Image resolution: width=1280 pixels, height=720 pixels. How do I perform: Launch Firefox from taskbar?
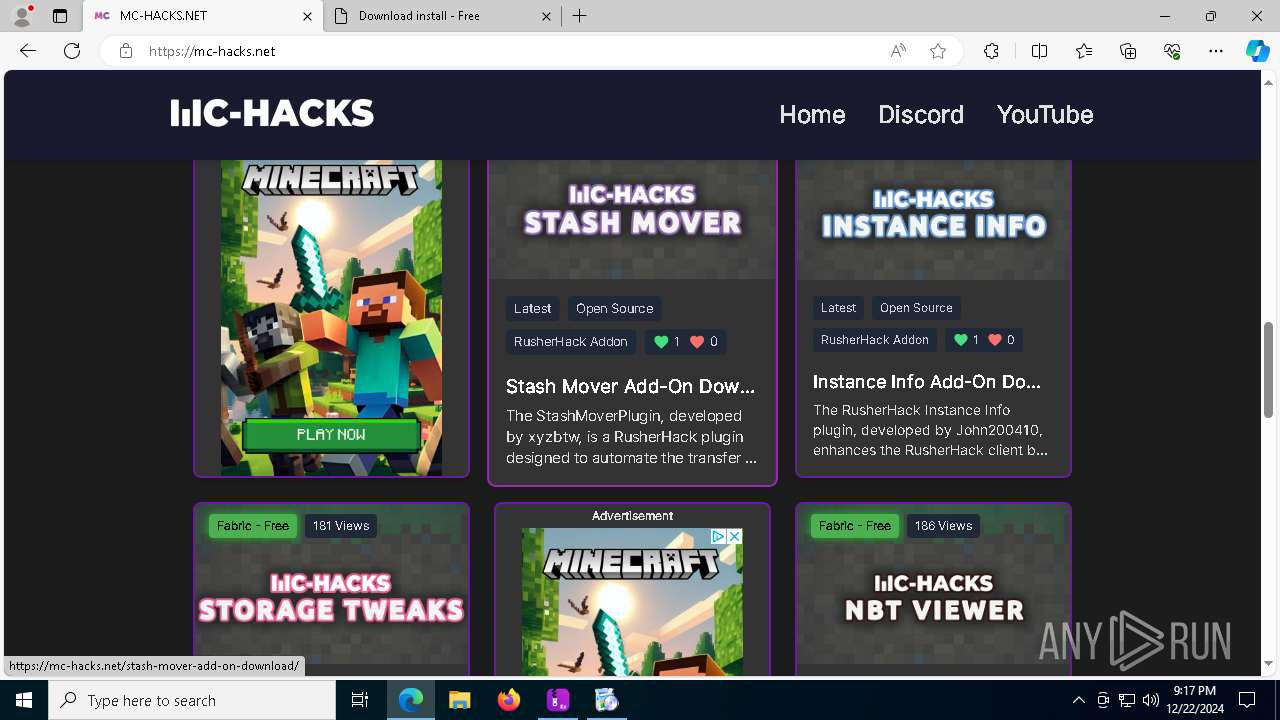(508, 700)
